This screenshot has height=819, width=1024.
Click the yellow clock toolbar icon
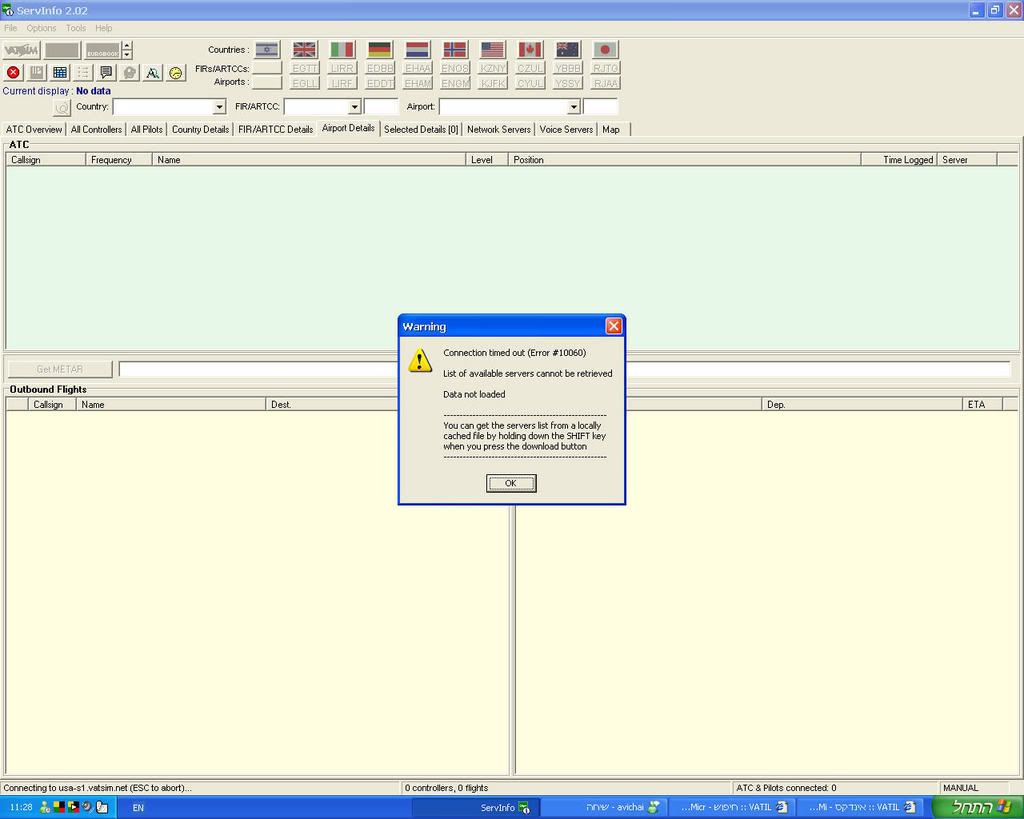point(176,73)
